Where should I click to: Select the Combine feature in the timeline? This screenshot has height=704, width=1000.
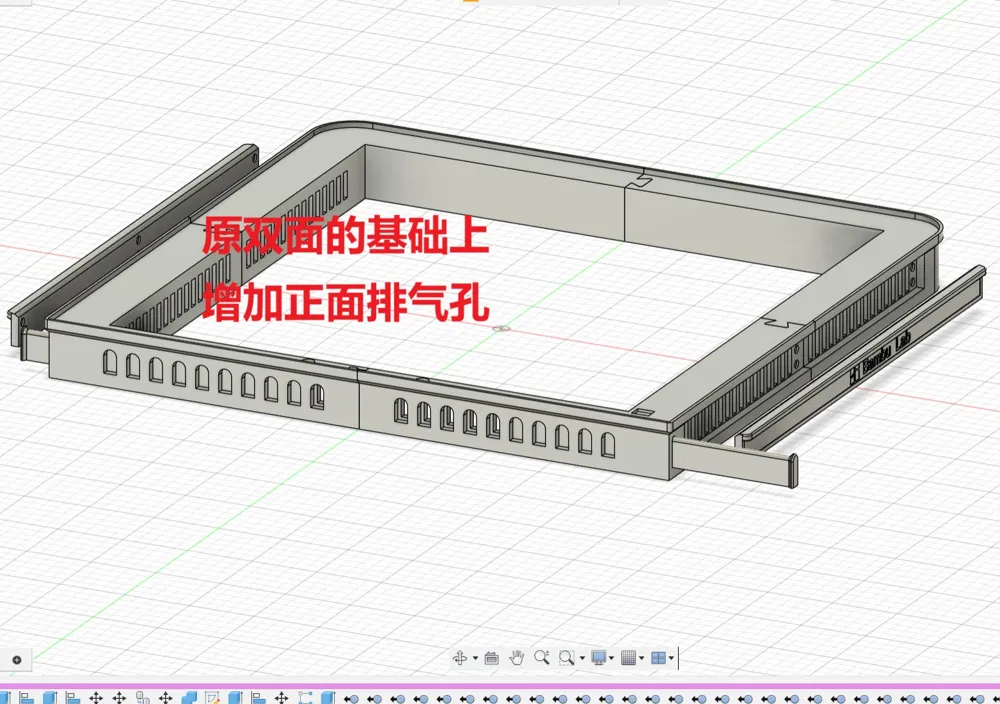coord(189,698)
